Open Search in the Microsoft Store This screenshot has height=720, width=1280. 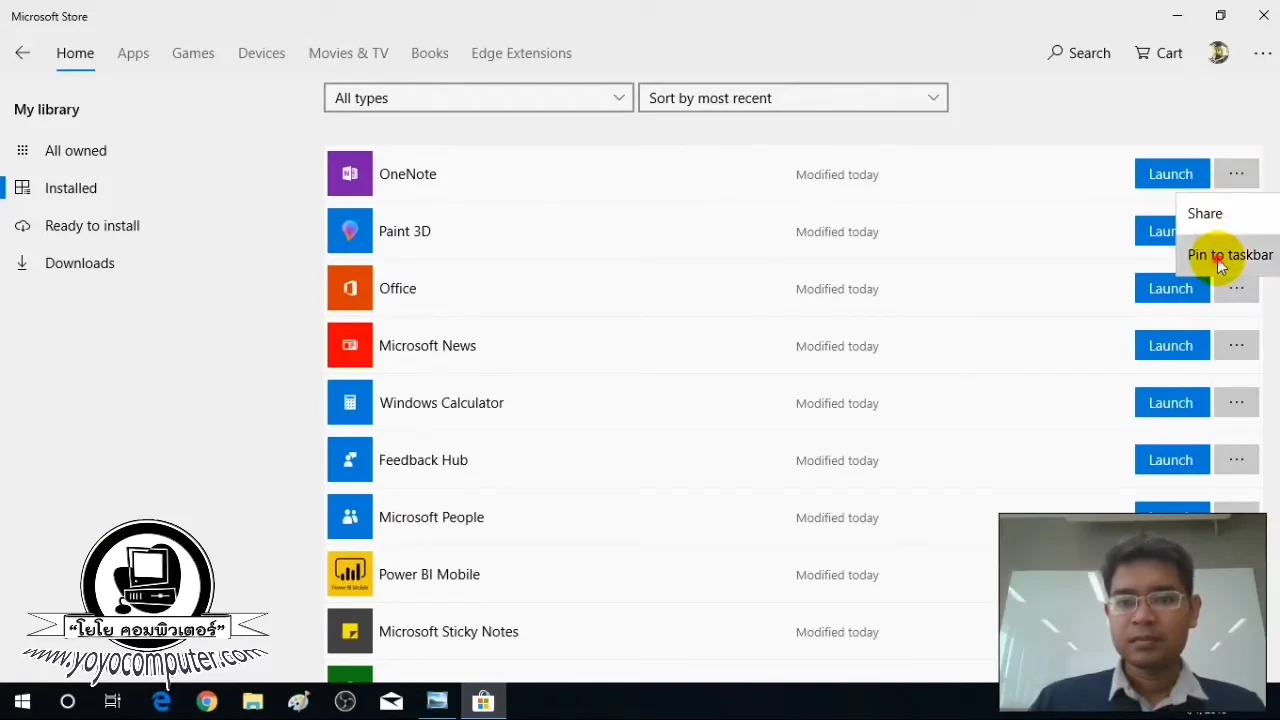click(x=1078, y=53)
